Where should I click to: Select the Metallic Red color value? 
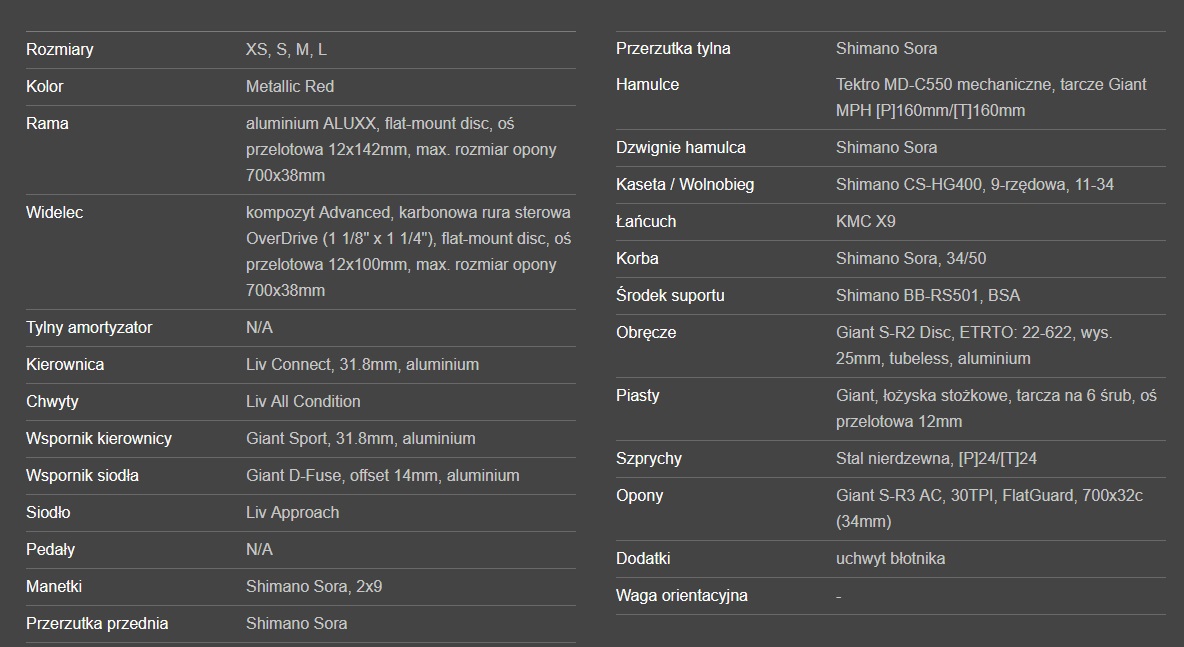pos(290,87)
